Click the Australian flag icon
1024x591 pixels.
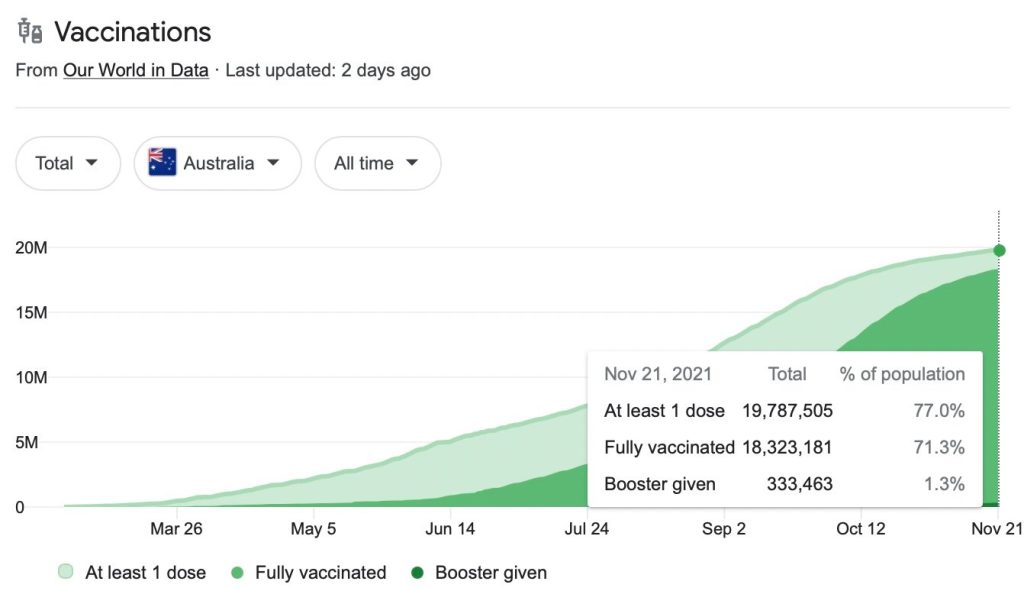tap(162, 163)
